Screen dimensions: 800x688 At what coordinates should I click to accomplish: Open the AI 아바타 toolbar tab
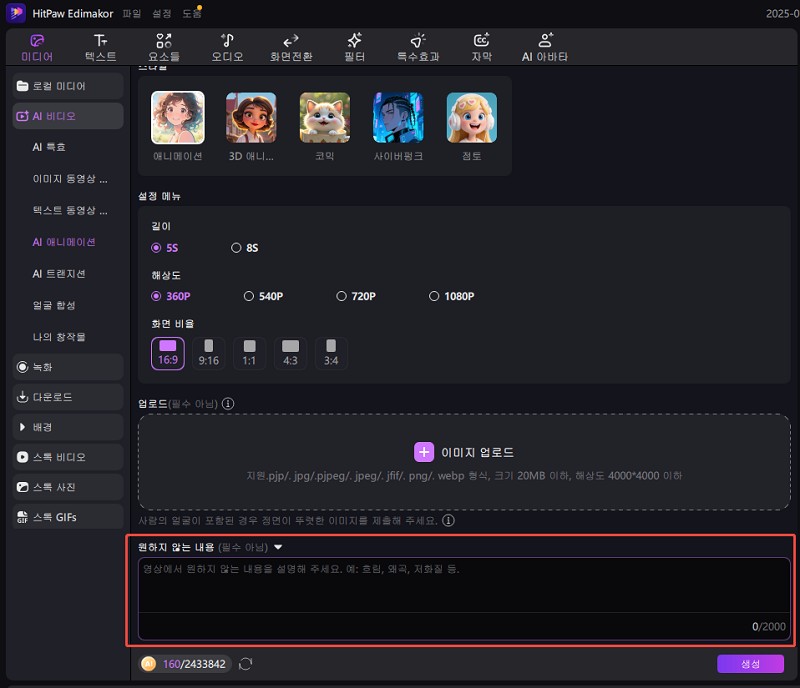coord(545,47)
